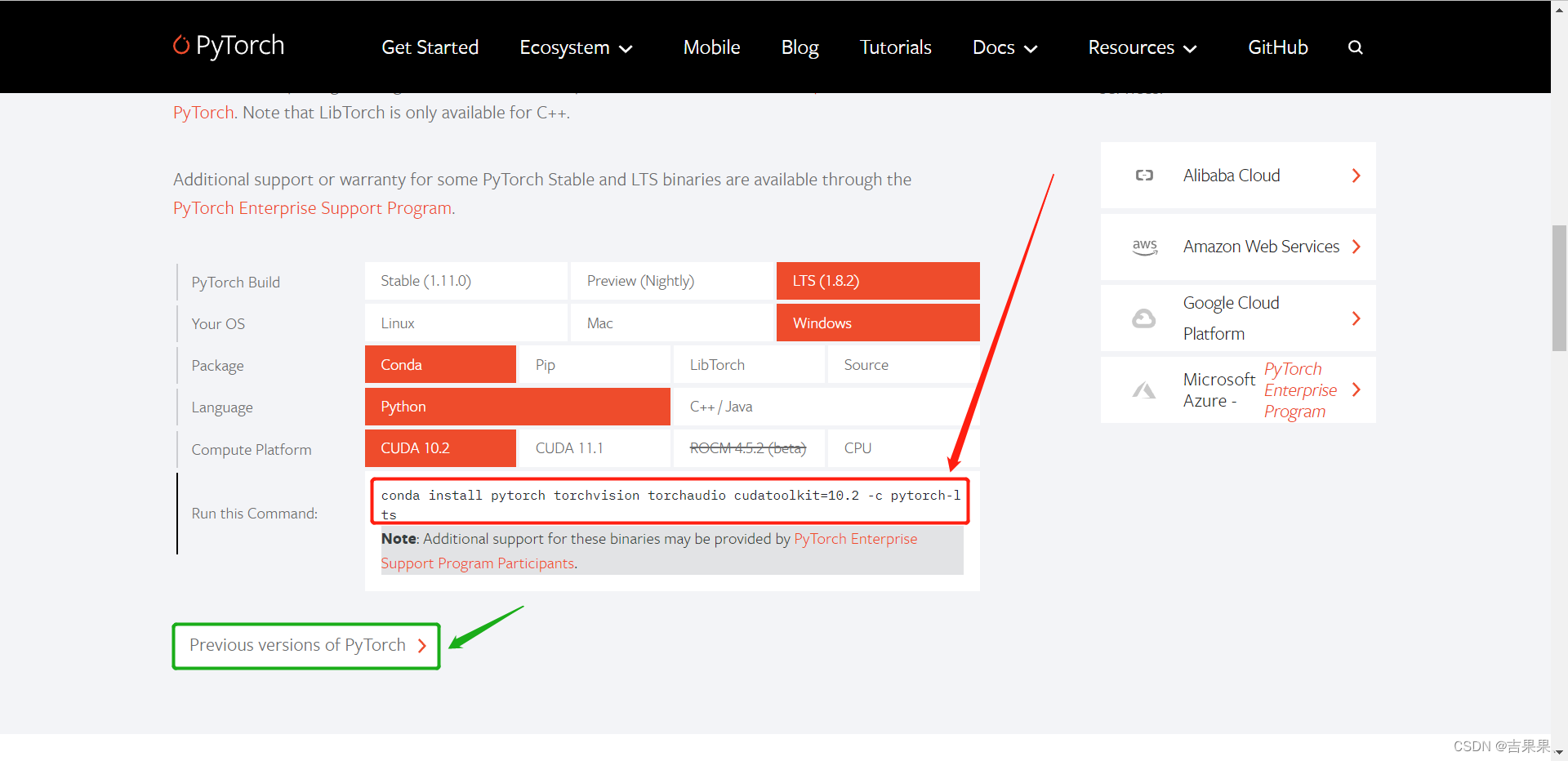Click the 'PyTorch Build' row label
Viewport: 1568px width, 761px height.
(x=236, y=283)
